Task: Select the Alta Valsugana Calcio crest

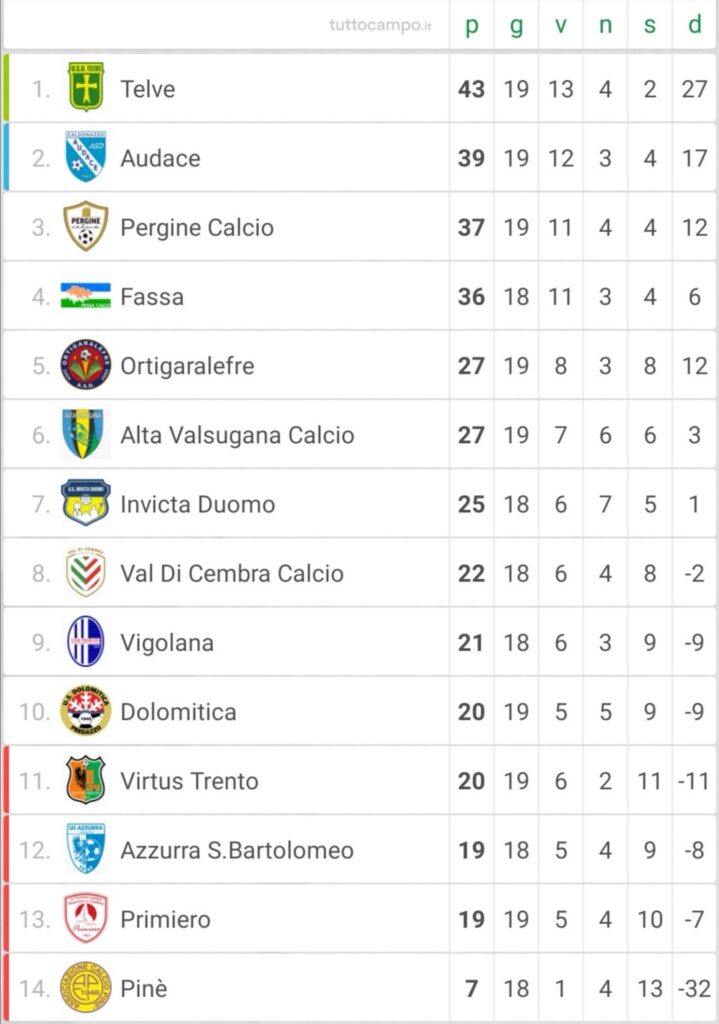Action: 84,434
